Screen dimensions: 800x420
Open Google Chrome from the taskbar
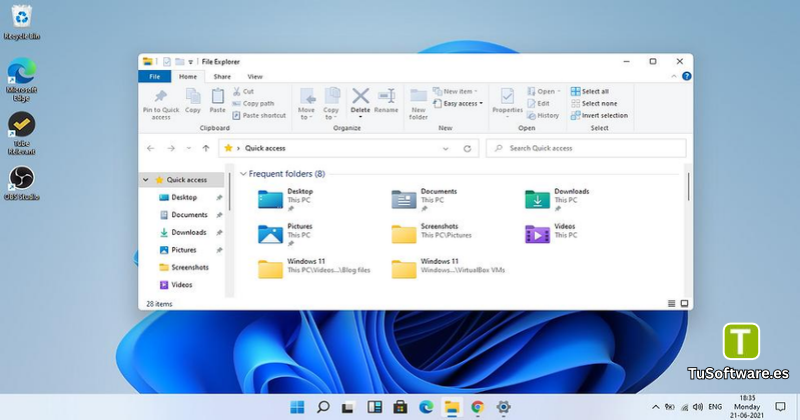click(x=478, y=407)
